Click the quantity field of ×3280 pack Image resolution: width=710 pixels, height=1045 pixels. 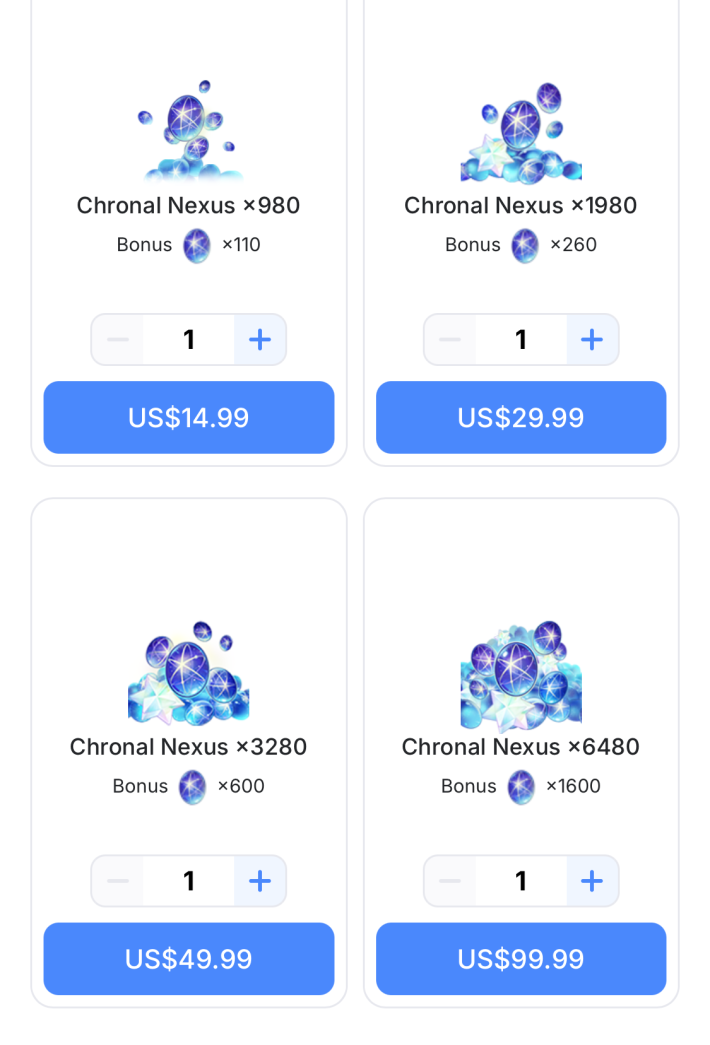189,881
